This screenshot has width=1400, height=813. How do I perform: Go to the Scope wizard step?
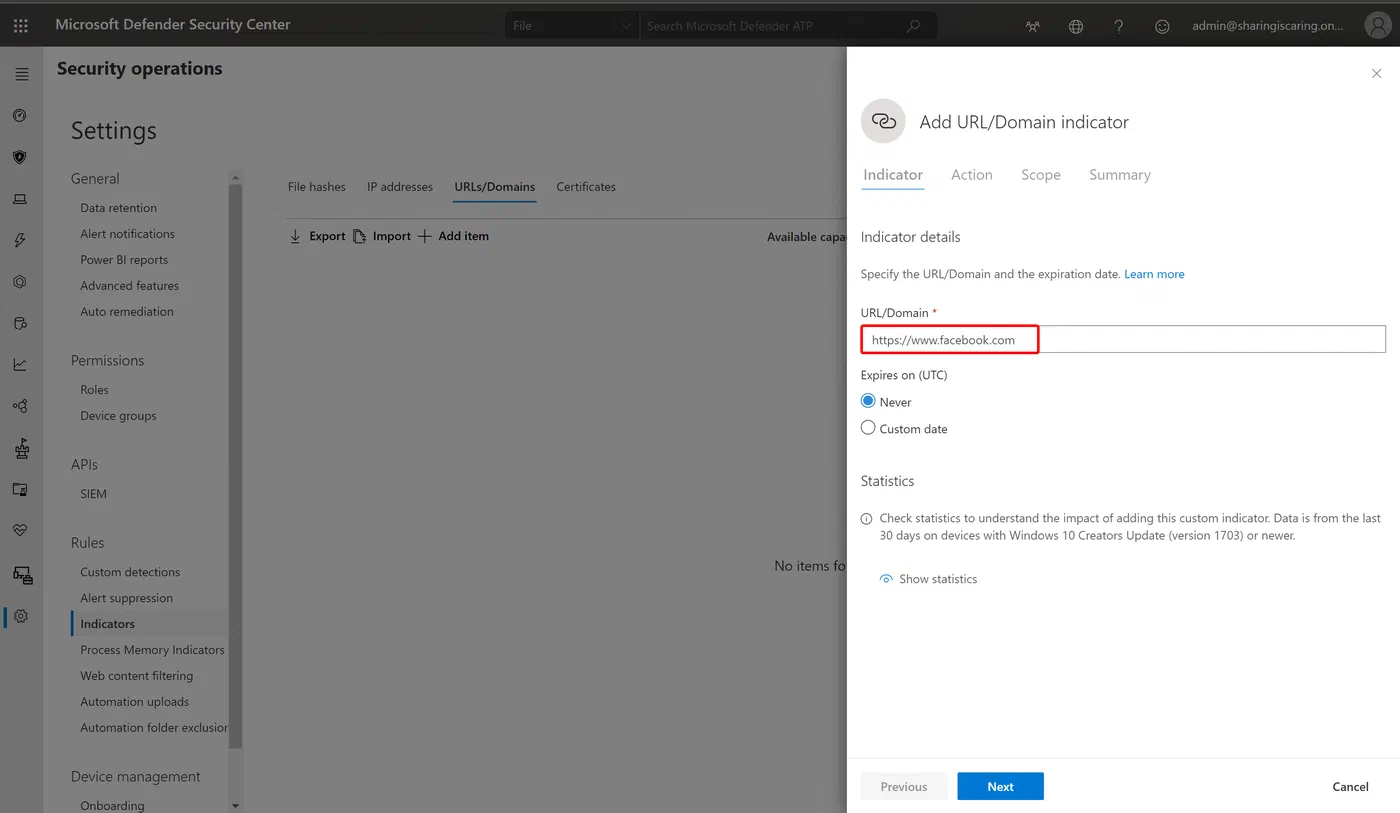pyautogui.click(x=1041, y=175)
